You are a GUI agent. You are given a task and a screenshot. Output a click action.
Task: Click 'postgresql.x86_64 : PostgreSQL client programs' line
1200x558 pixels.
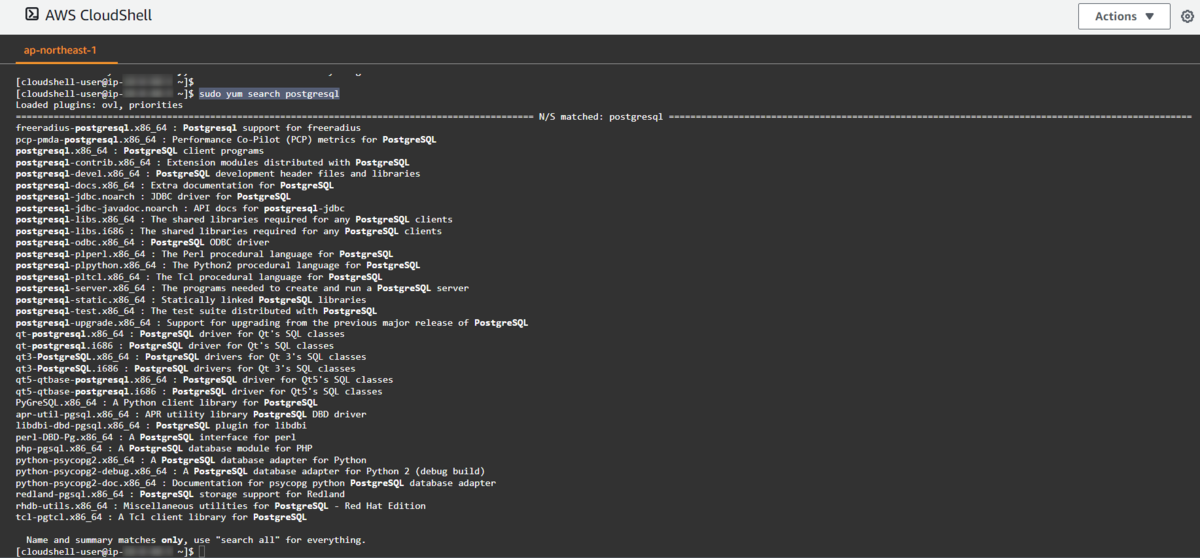[x=140, y=150]
